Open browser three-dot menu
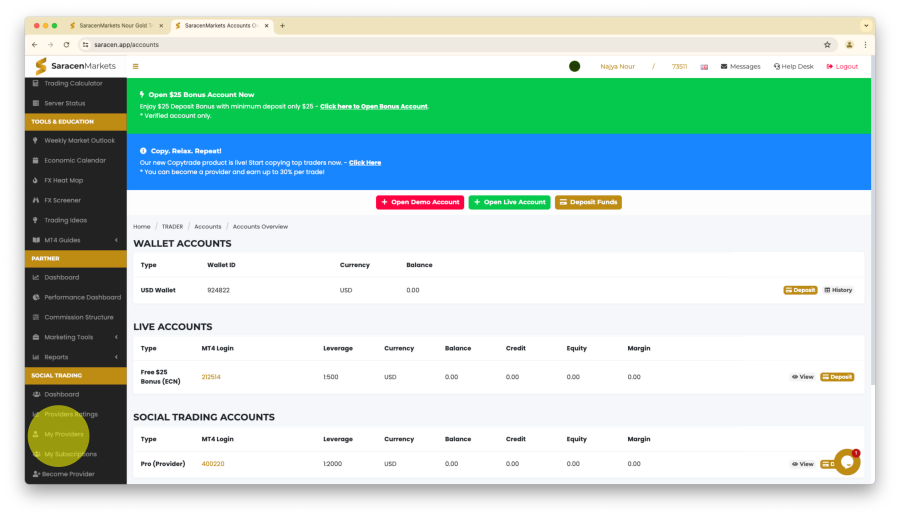Viewport: 900px width, 517px height. [866, 45]
